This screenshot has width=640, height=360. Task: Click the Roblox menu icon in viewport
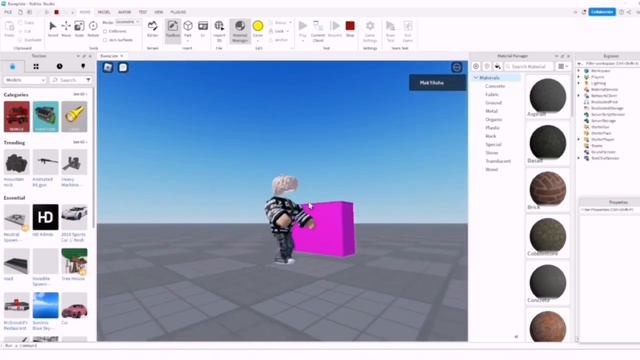coord(108,67)
